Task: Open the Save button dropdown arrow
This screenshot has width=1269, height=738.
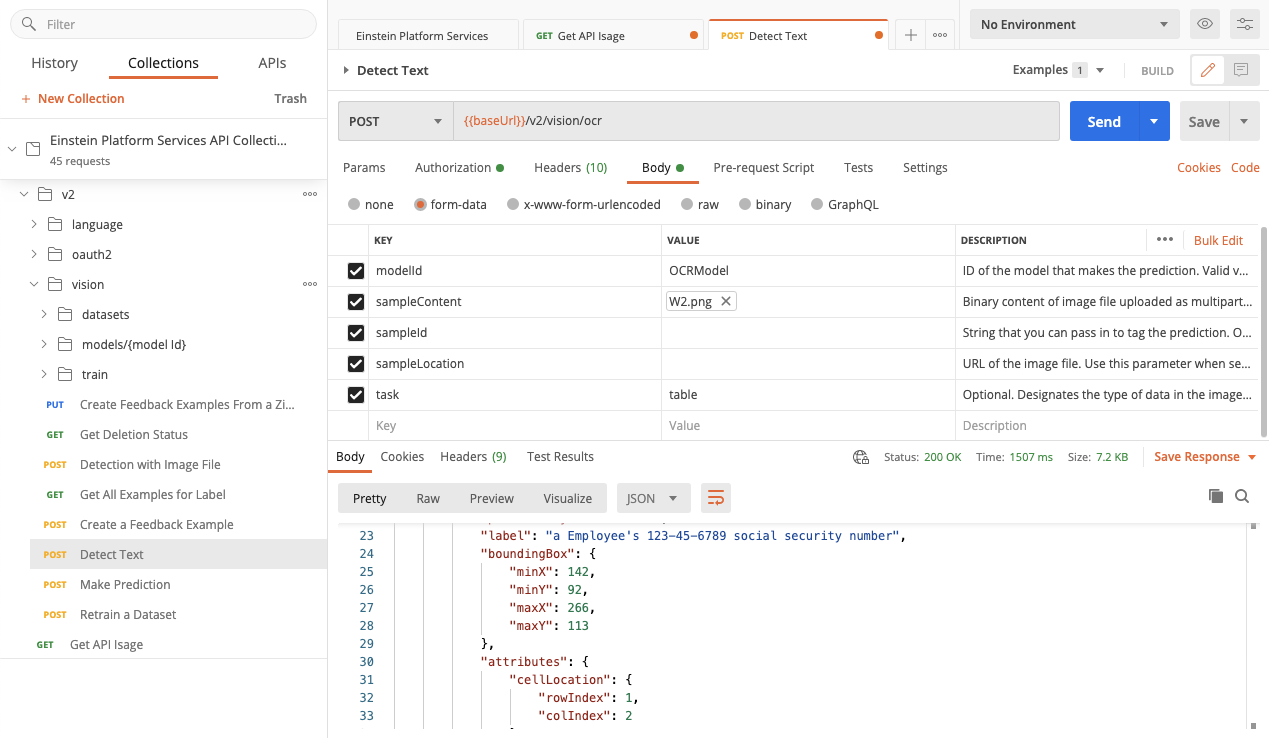Action: tap(1244, 121)
